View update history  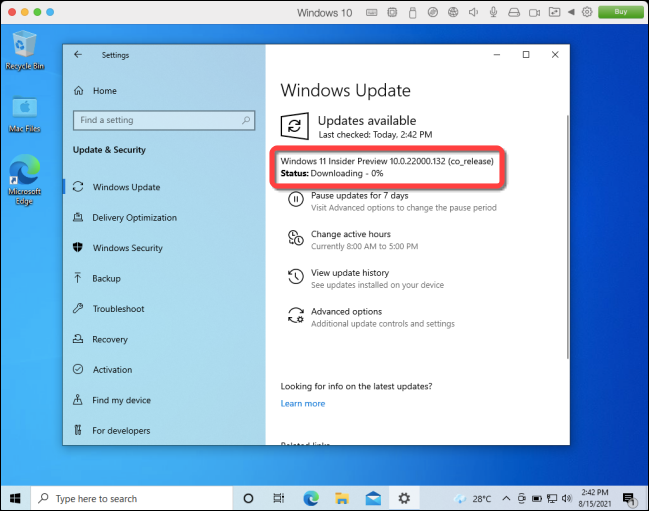click(349, 273)
